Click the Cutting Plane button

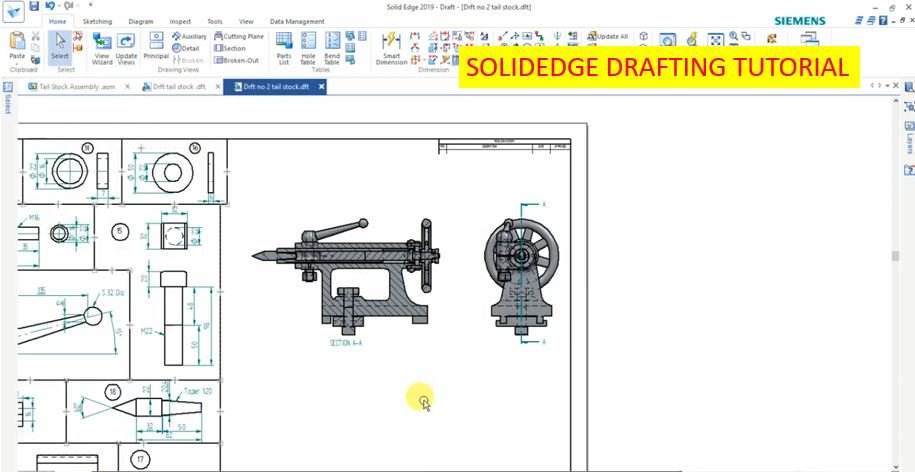[238, 36]
